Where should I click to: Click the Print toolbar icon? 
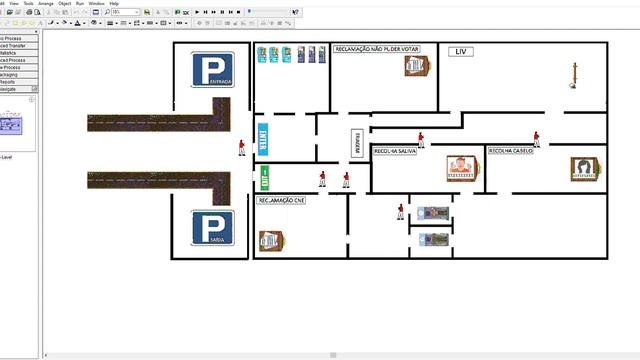click(29, 12)
